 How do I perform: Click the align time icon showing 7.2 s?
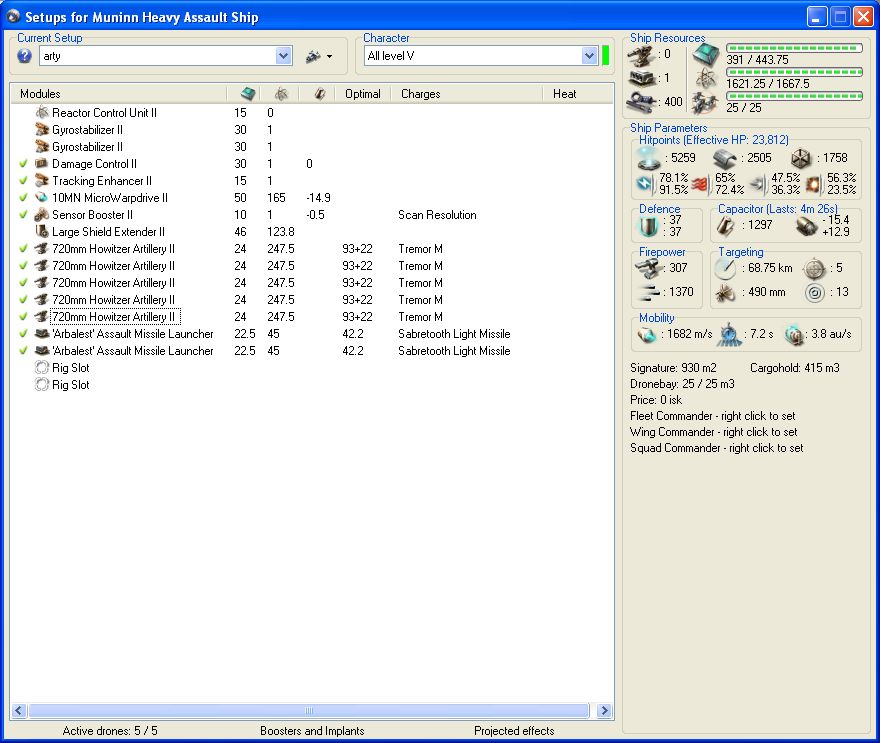tap(729, 334)
